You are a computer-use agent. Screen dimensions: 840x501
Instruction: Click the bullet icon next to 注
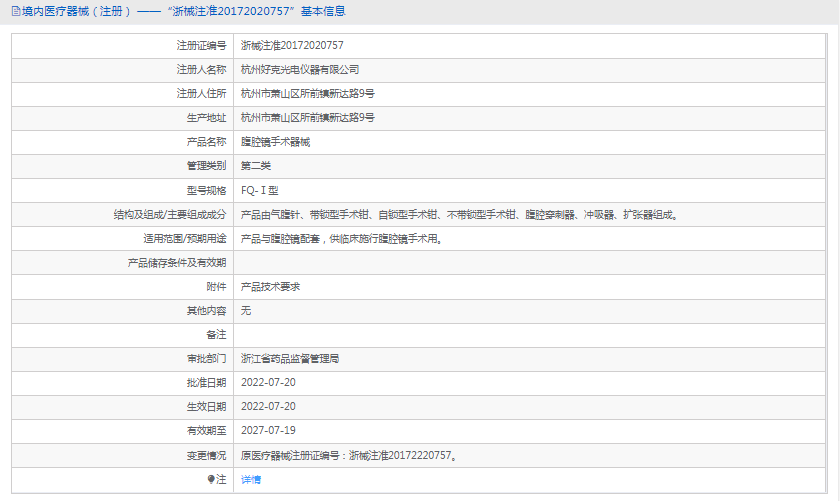(x=211, y=479)
